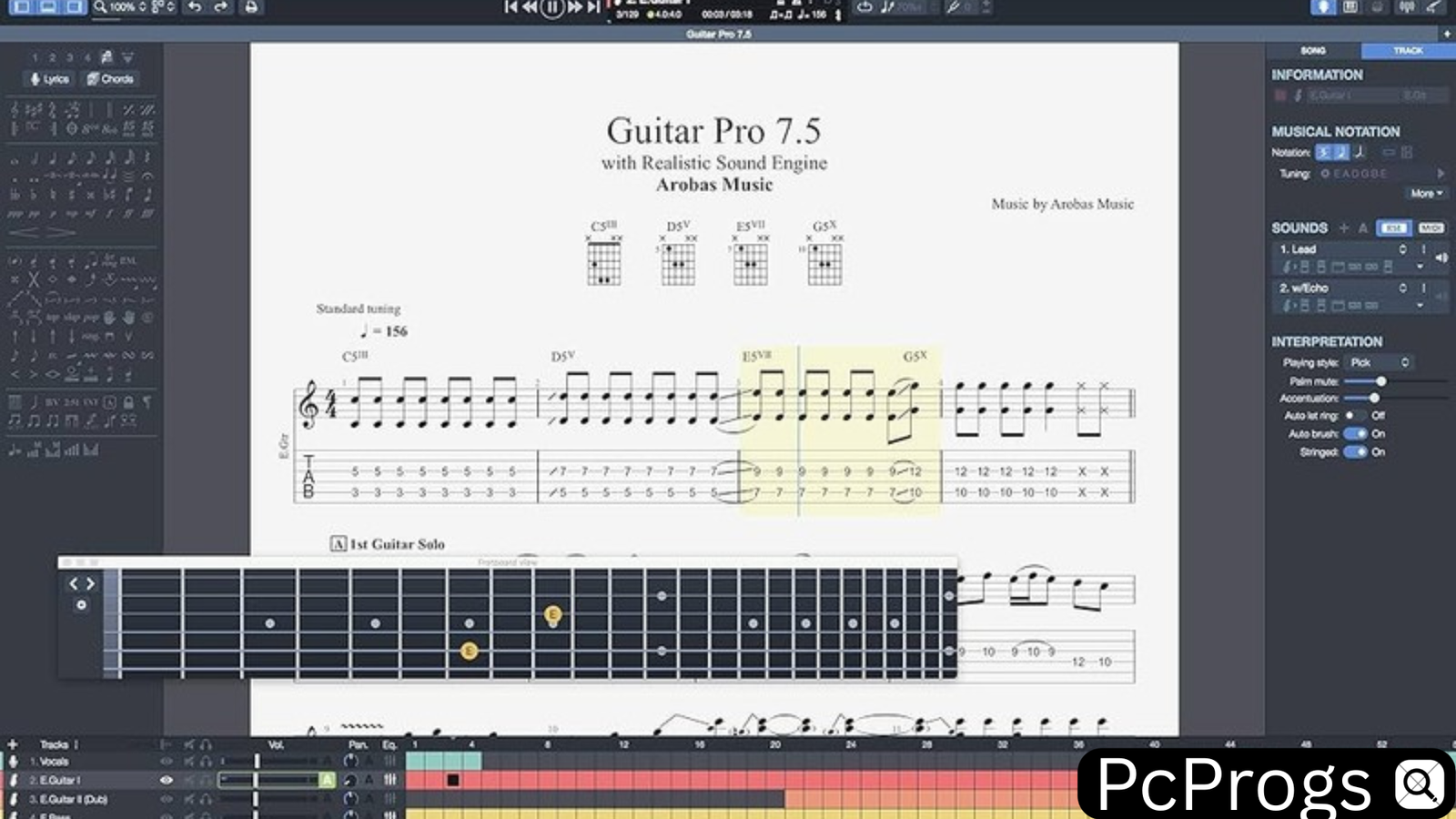This screenshot has height=819, width=1456.
Task: Undo the last action
Action: pyautogui.click(x=194, y=7)
